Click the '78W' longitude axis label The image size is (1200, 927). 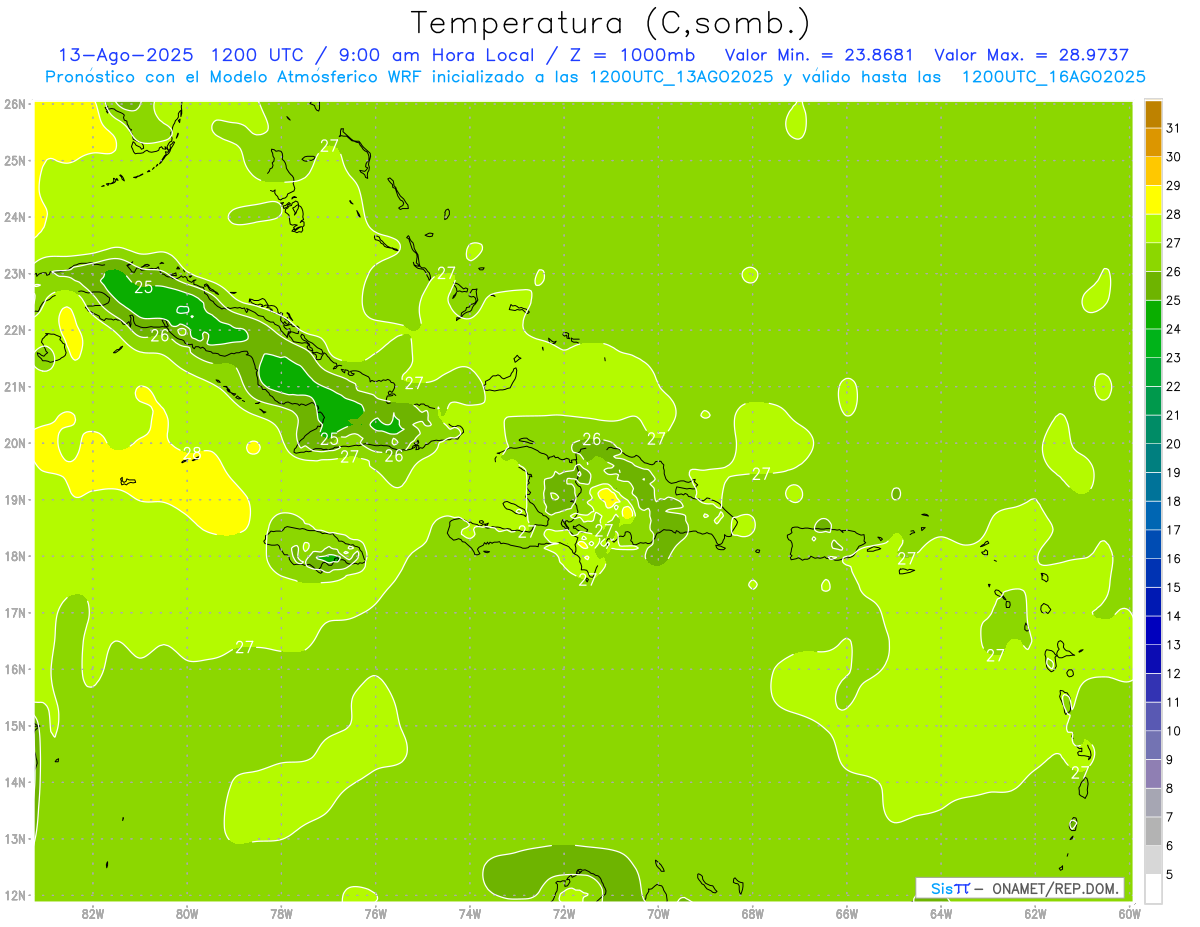pos(281,913)
